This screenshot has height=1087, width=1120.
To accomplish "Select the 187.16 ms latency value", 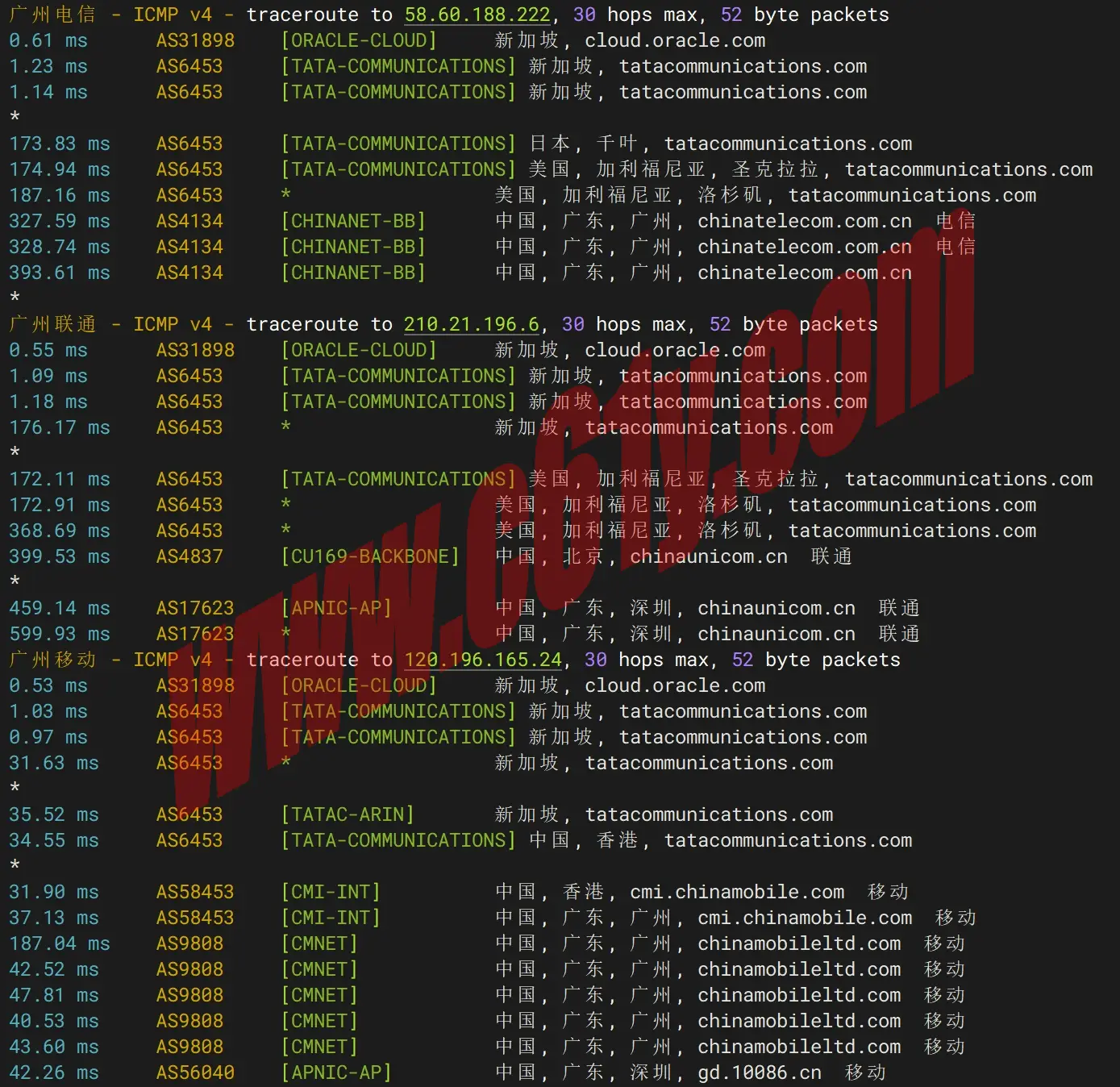I will 60,195.
